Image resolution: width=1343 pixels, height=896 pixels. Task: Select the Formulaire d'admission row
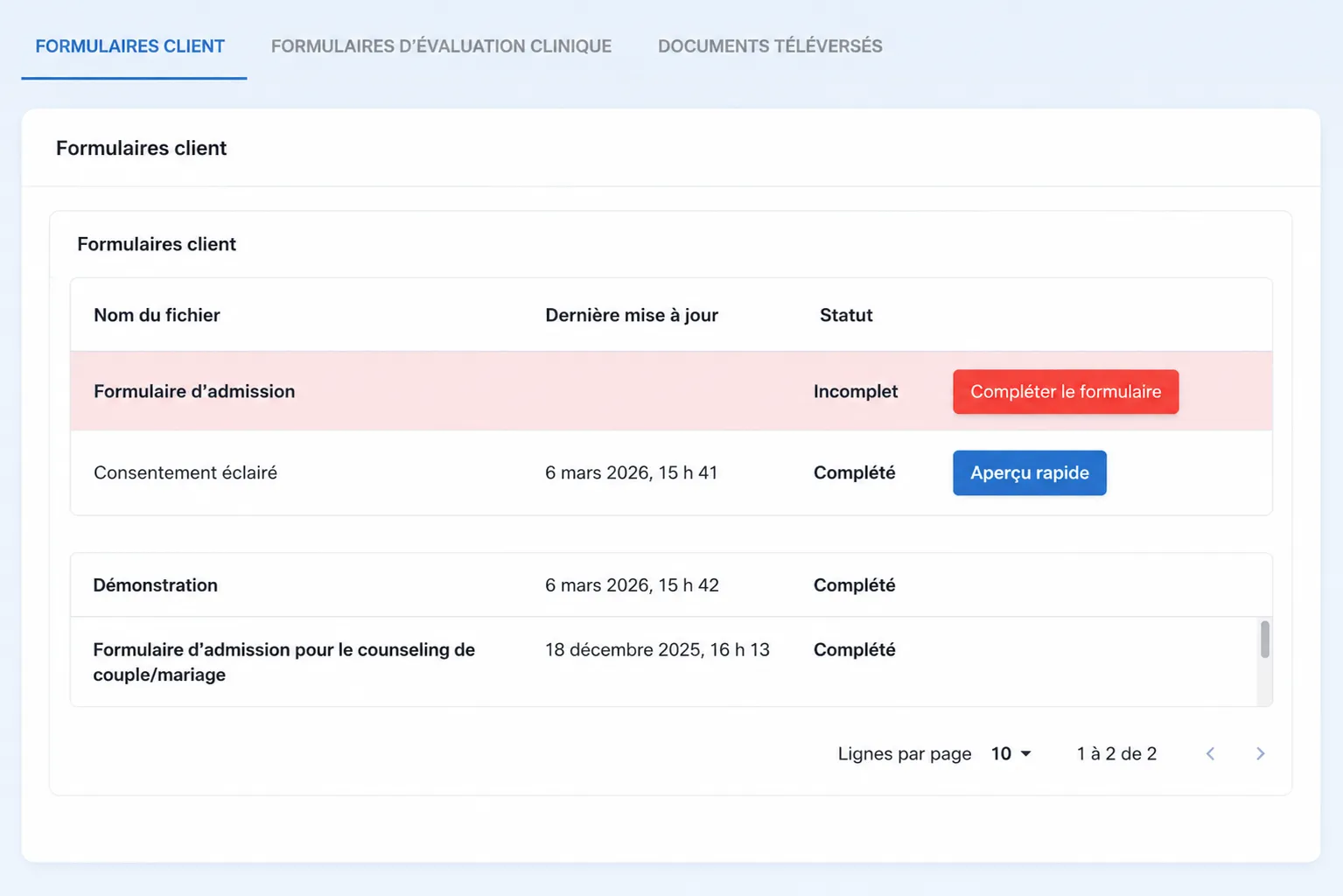pos(671,391)
